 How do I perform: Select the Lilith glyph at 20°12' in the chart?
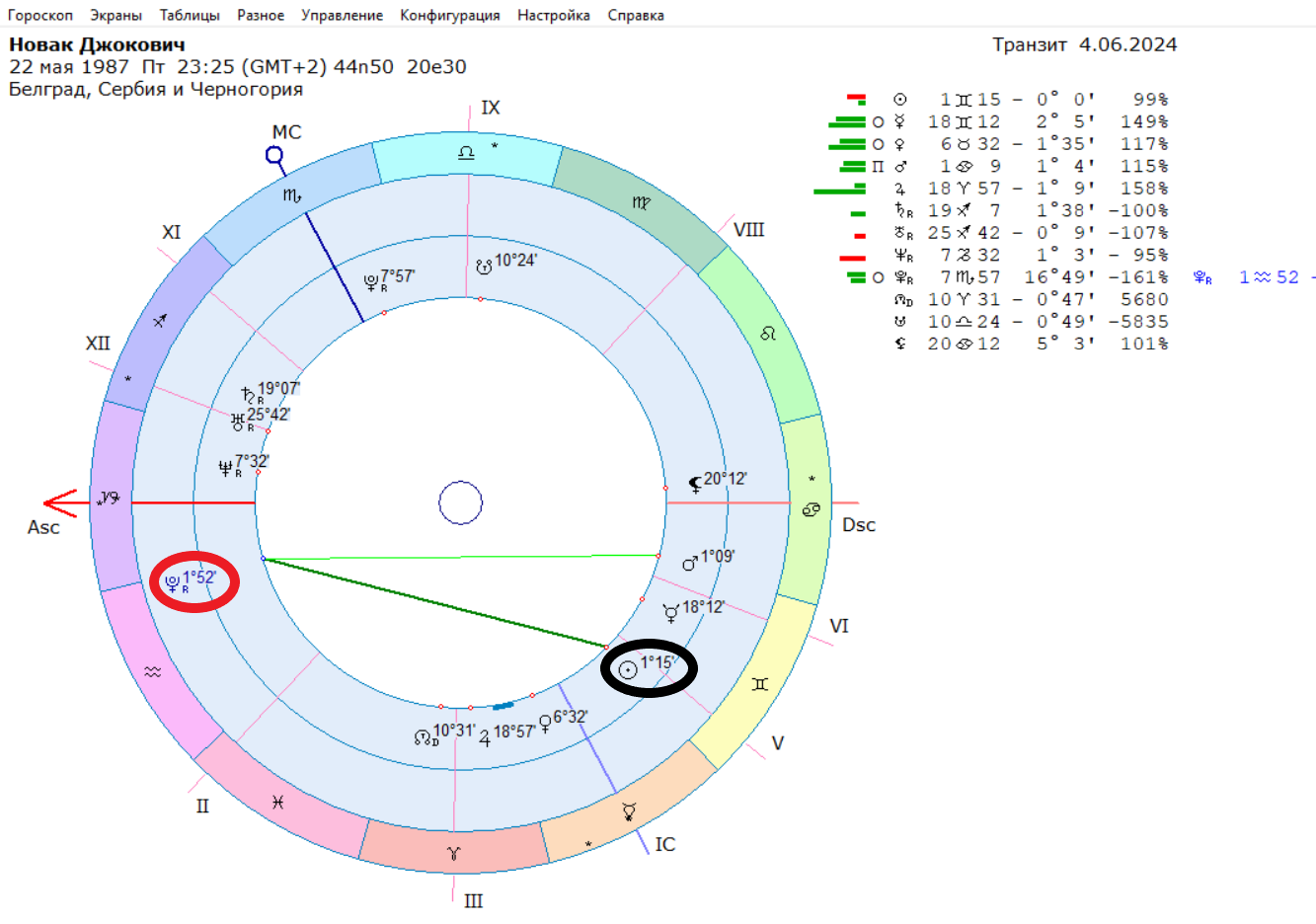695,484
